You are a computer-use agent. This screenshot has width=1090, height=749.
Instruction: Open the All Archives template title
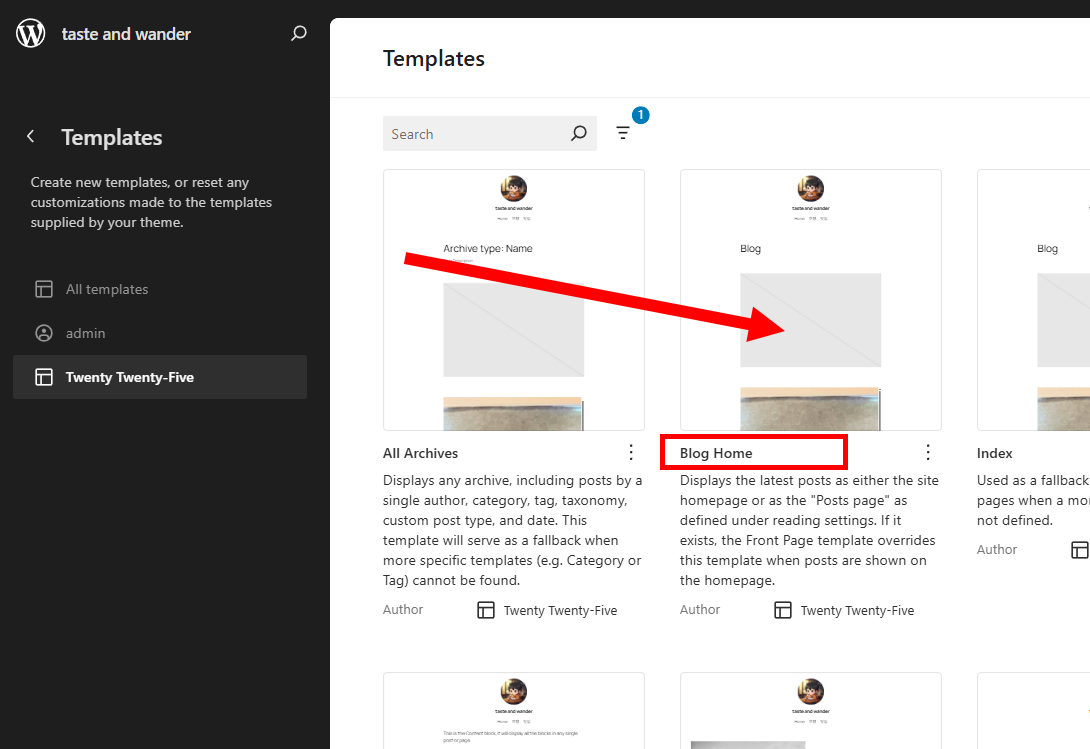click(421, 453)
